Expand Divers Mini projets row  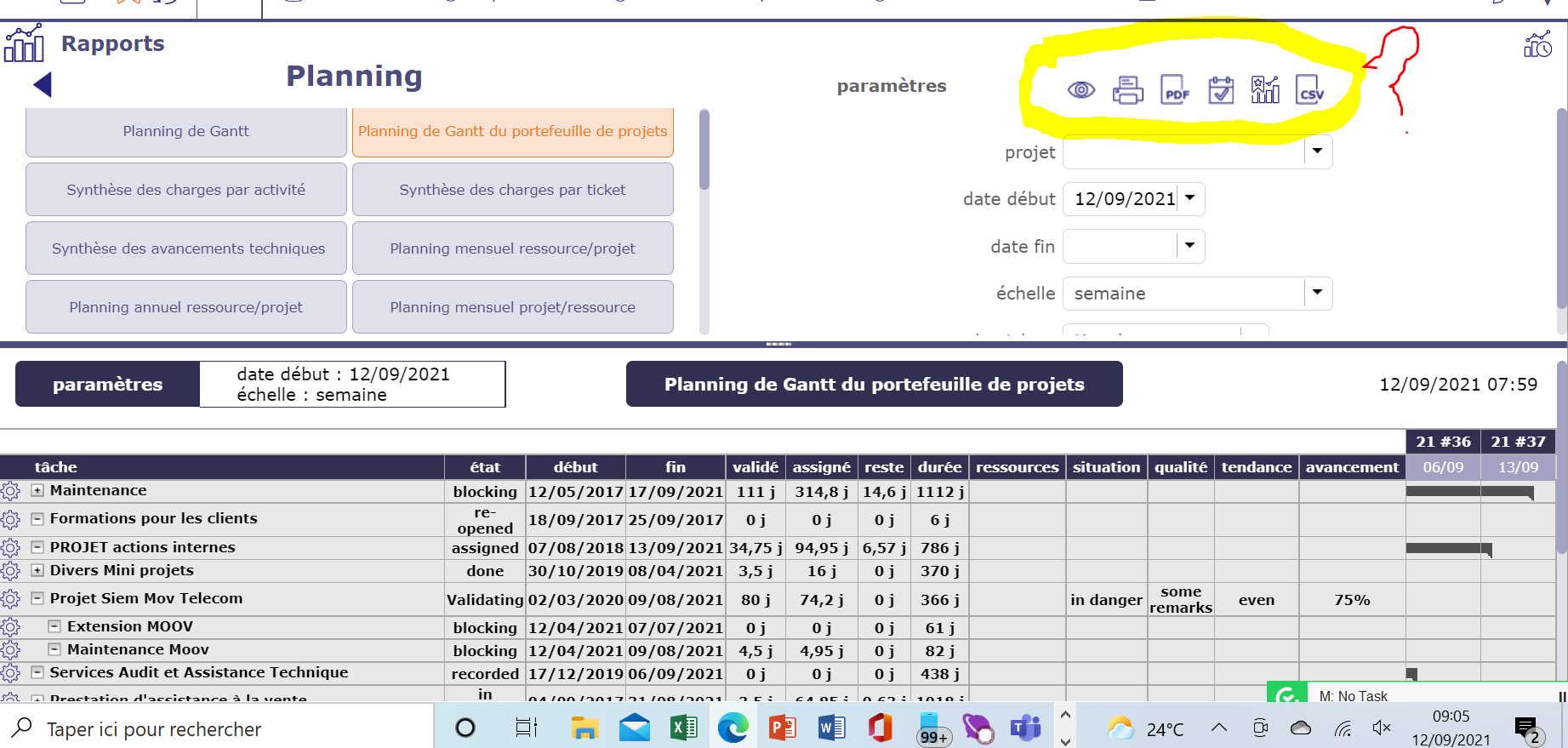[37, 570]
